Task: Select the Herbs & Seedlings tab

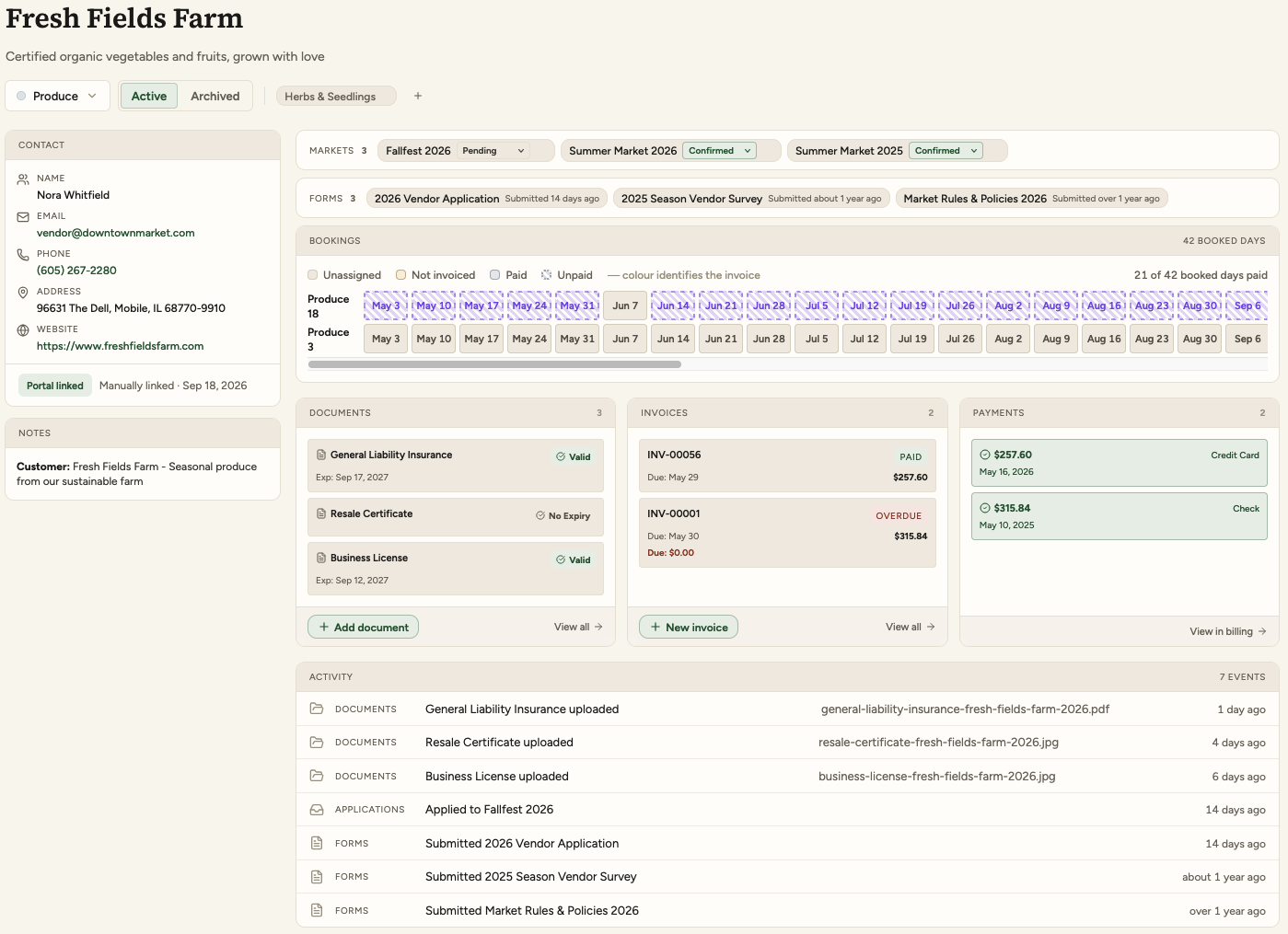Action: pyautogui.click(x=336, y=96)
